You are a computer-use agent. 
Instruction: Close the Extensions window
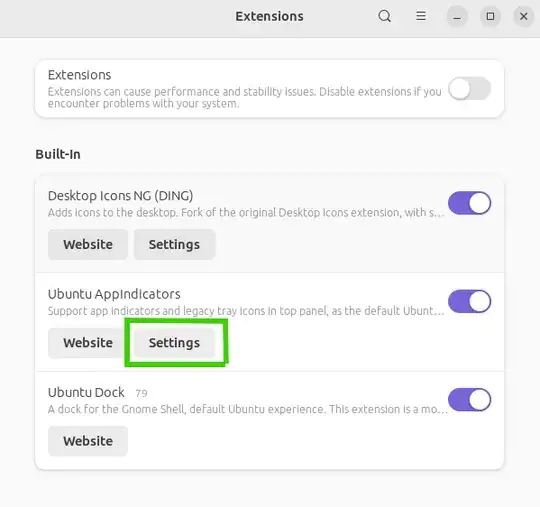[523, 17]
